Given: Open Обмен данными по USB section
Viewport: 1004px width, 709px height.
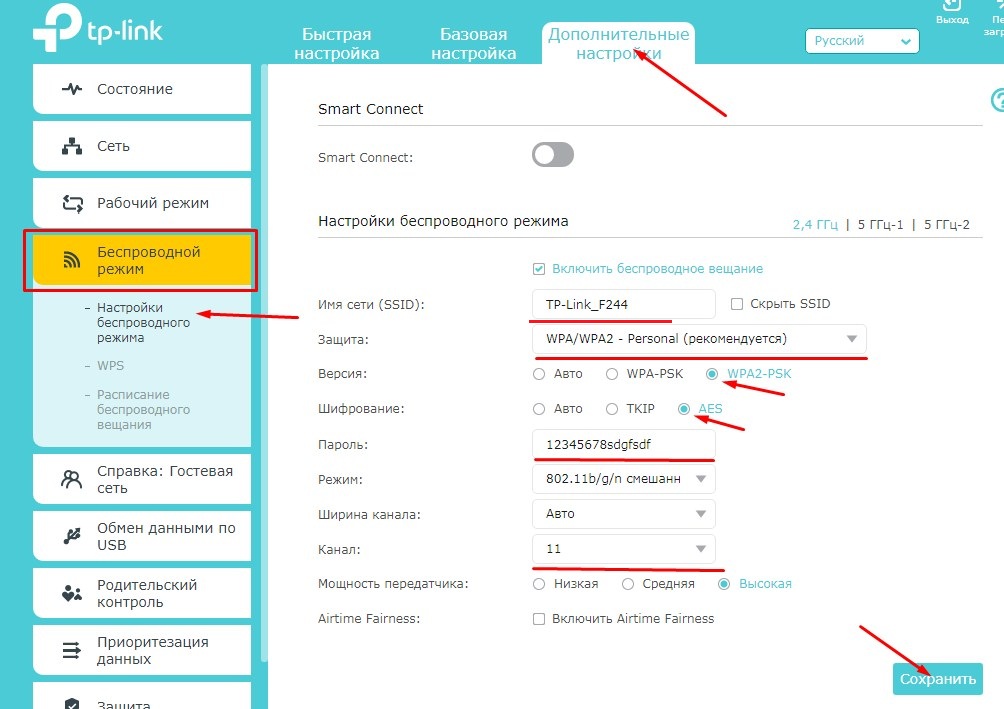Looking at the screenshot, I should pos(142,536).
